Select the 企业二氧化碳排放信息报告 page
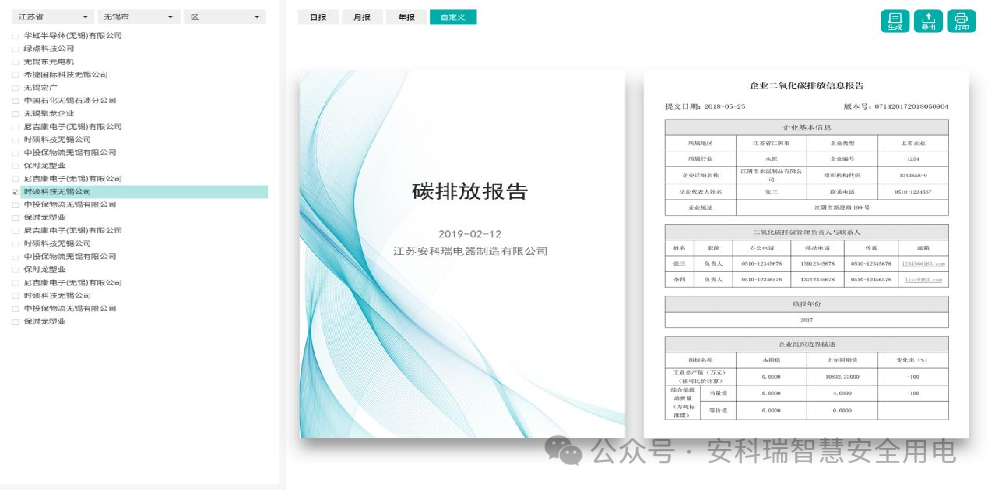988x491 pixels. [807, 254]
